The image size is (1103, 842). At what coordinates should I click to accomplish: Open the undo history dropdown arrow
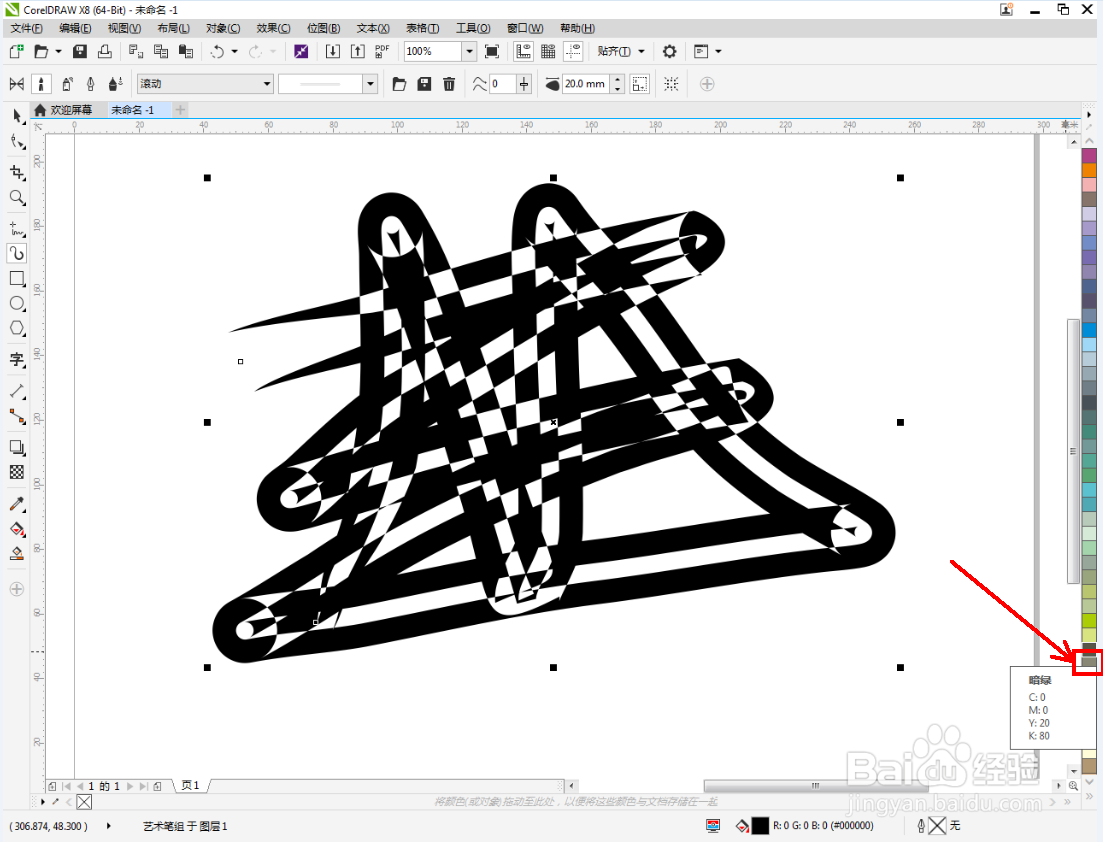click(234, 51)
